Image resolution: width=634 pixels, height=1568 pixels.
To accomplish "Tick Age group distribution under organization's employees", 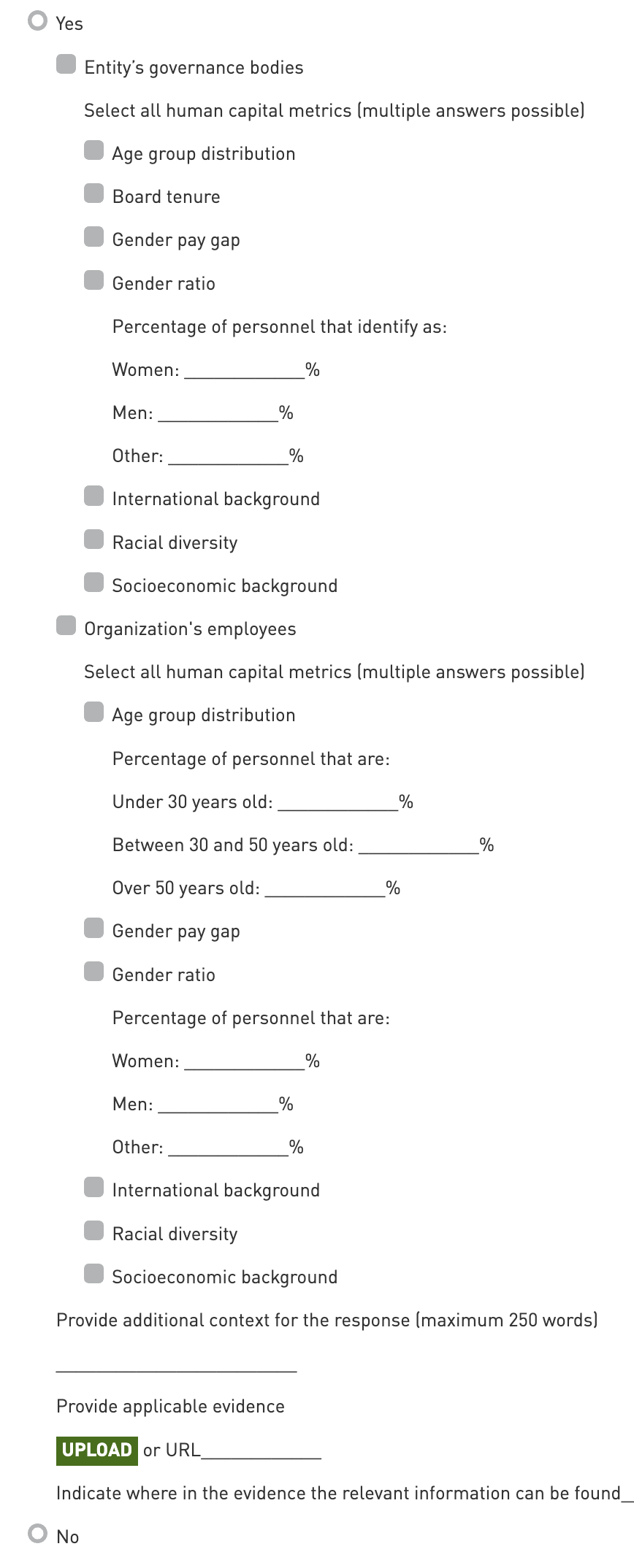I will (94, 712).
